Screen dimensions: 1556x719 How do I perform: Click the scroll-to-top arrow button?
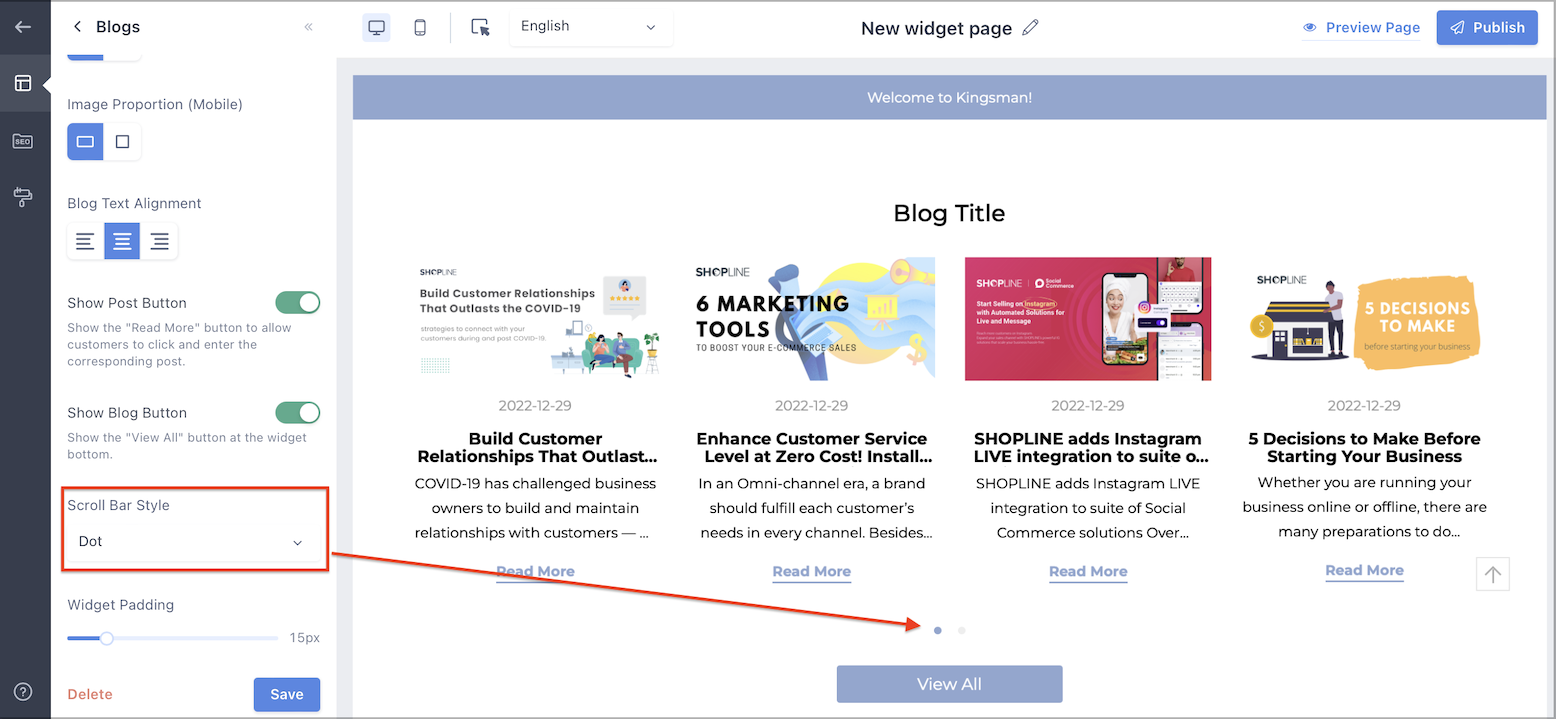point(1492,574)
